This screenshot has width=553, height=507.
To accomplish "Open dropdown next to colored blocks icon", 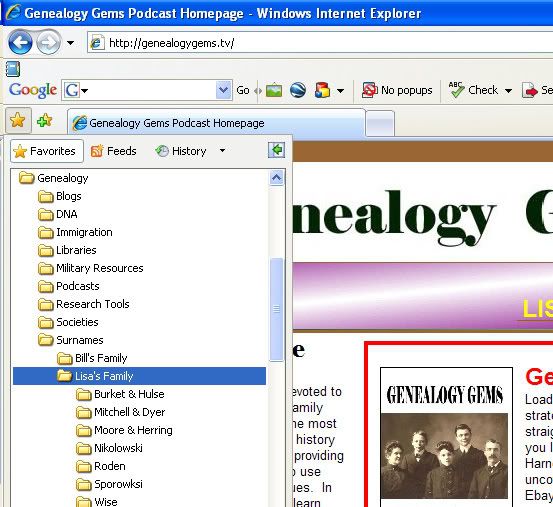I will click(x=340, y=91).
